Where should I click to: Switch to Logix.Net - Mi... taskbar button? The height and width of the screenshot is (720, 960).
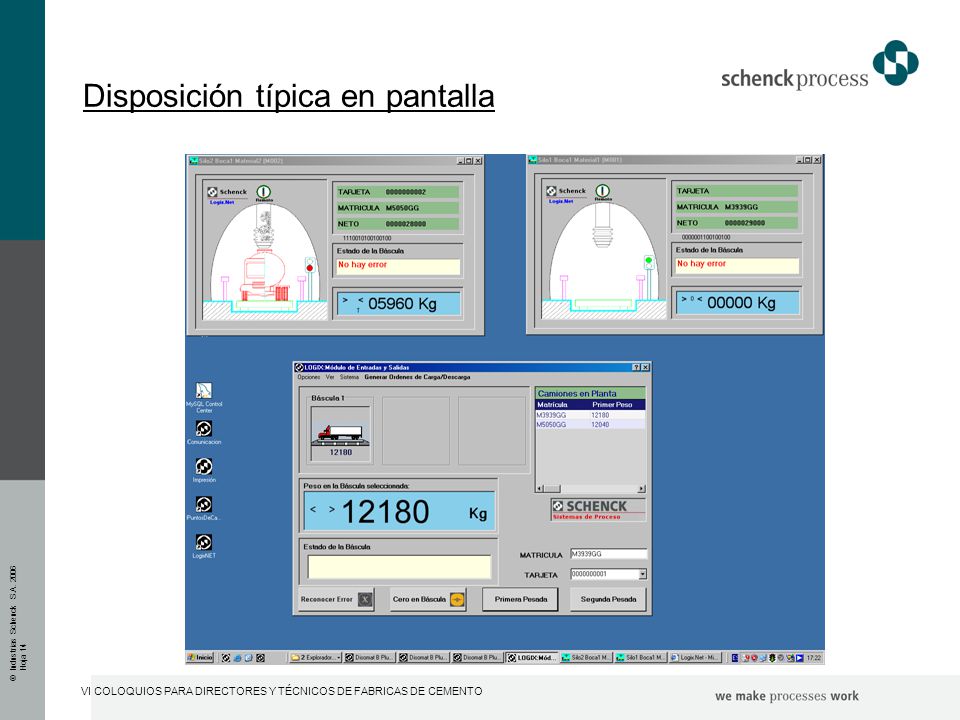(695, 658)
